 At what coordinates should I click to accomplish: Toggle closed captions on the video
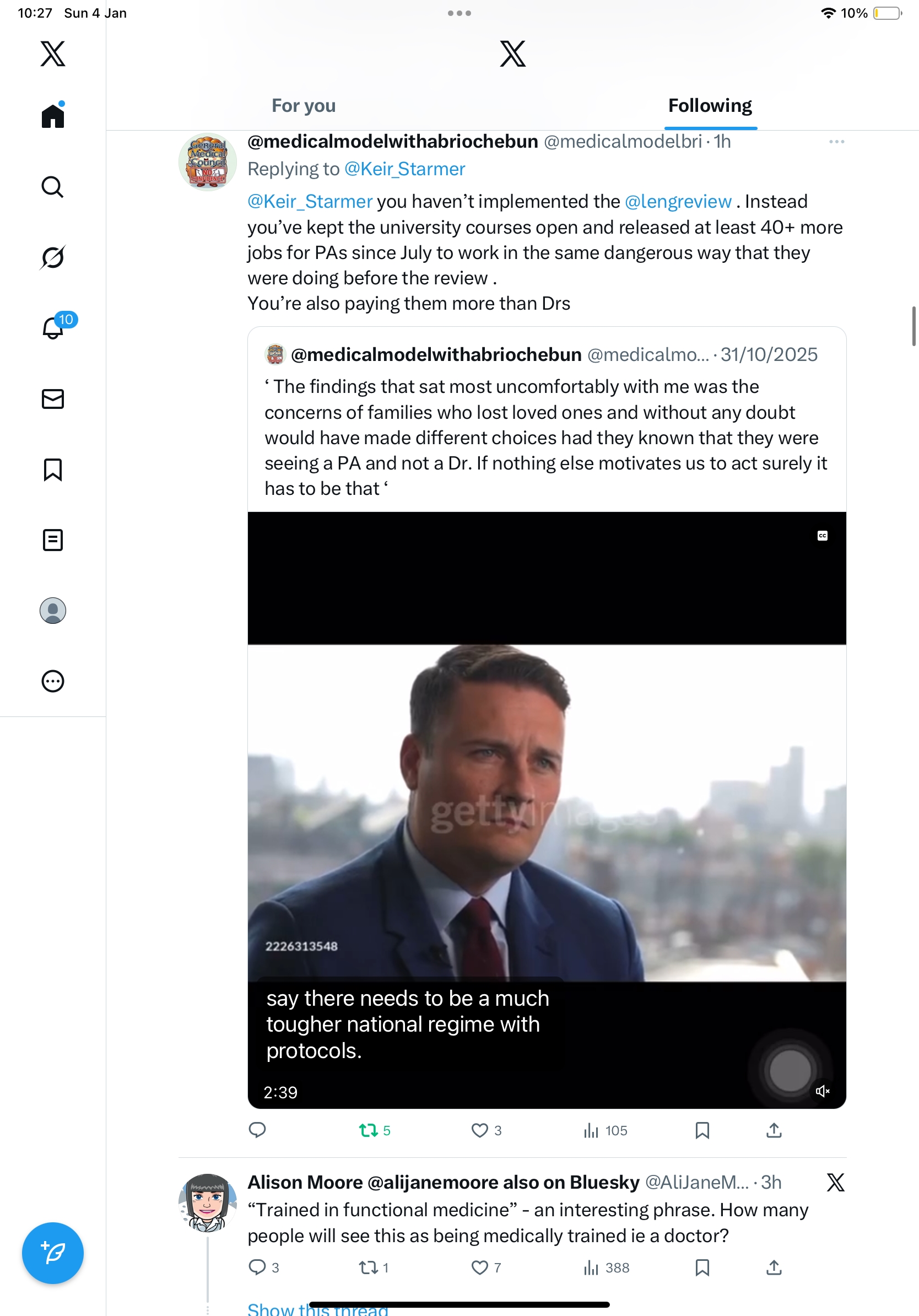tap(822, 535)
